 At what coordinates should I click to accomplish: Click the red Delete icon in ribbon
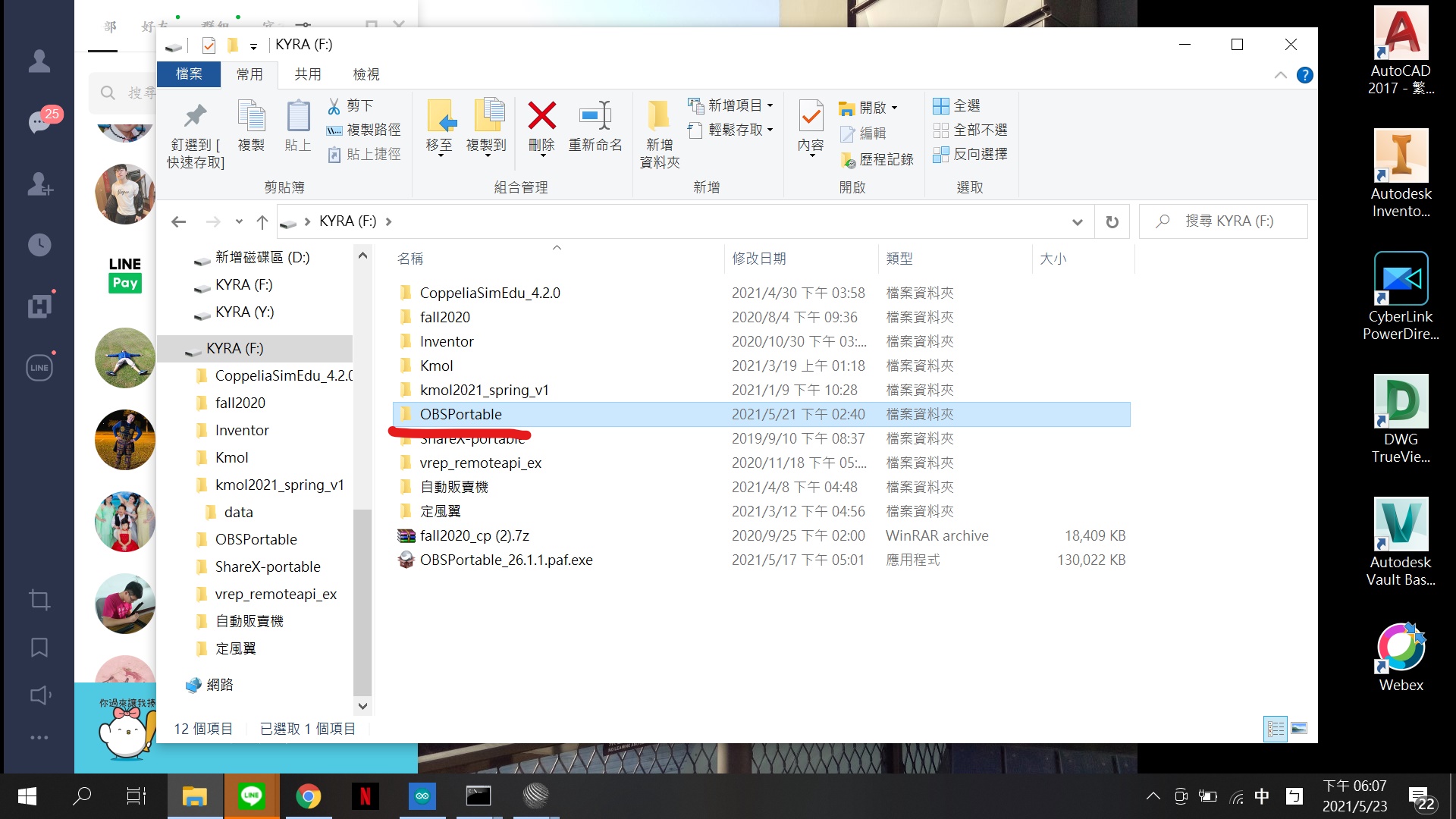click(x=541, y=118)
